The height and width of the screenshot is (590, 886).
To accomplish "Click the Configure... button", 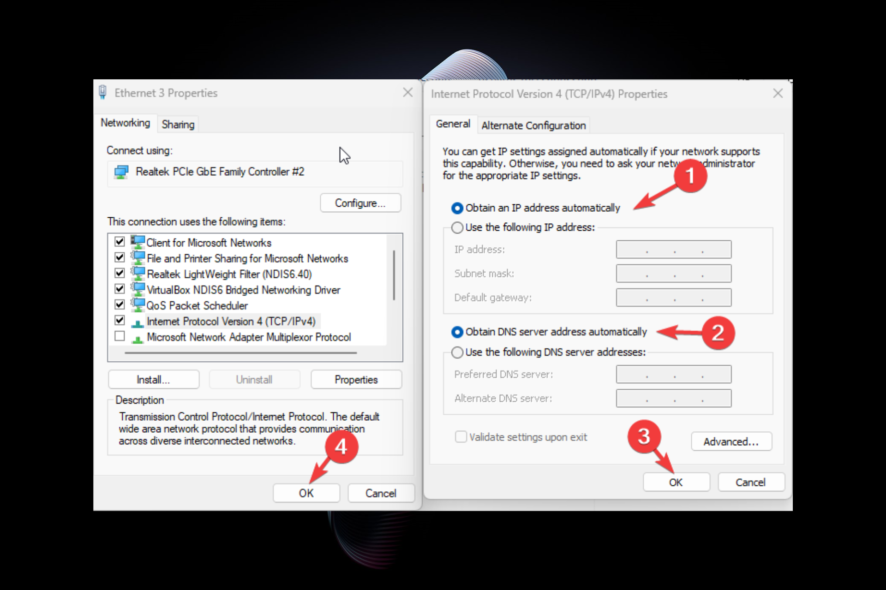I will (361, 203).
